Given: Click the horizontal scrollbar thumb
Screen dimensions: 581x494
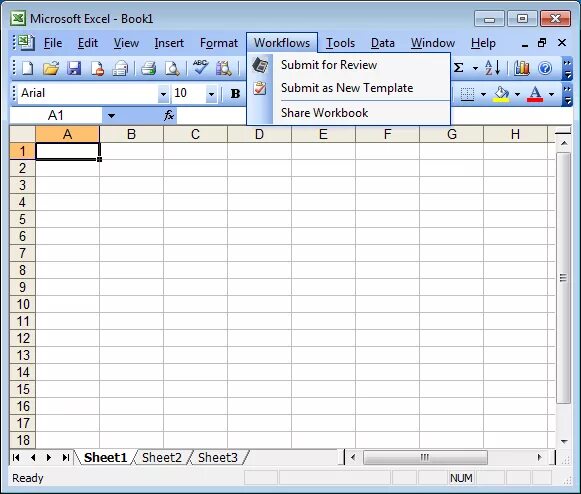Looking at the screenshot, I should (x=425, y=458).
